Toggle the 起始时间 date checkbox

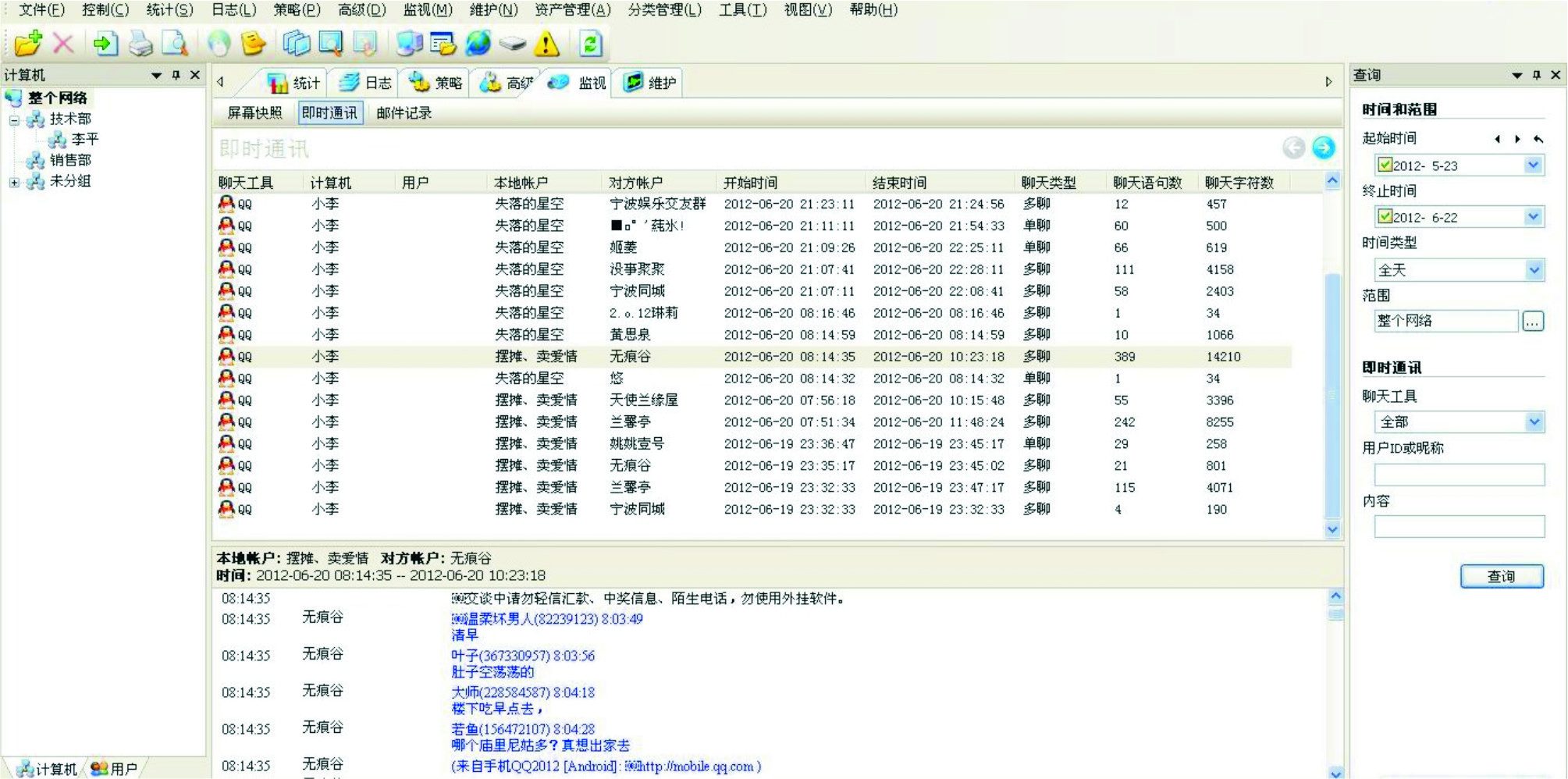(x=1385, y=165)
